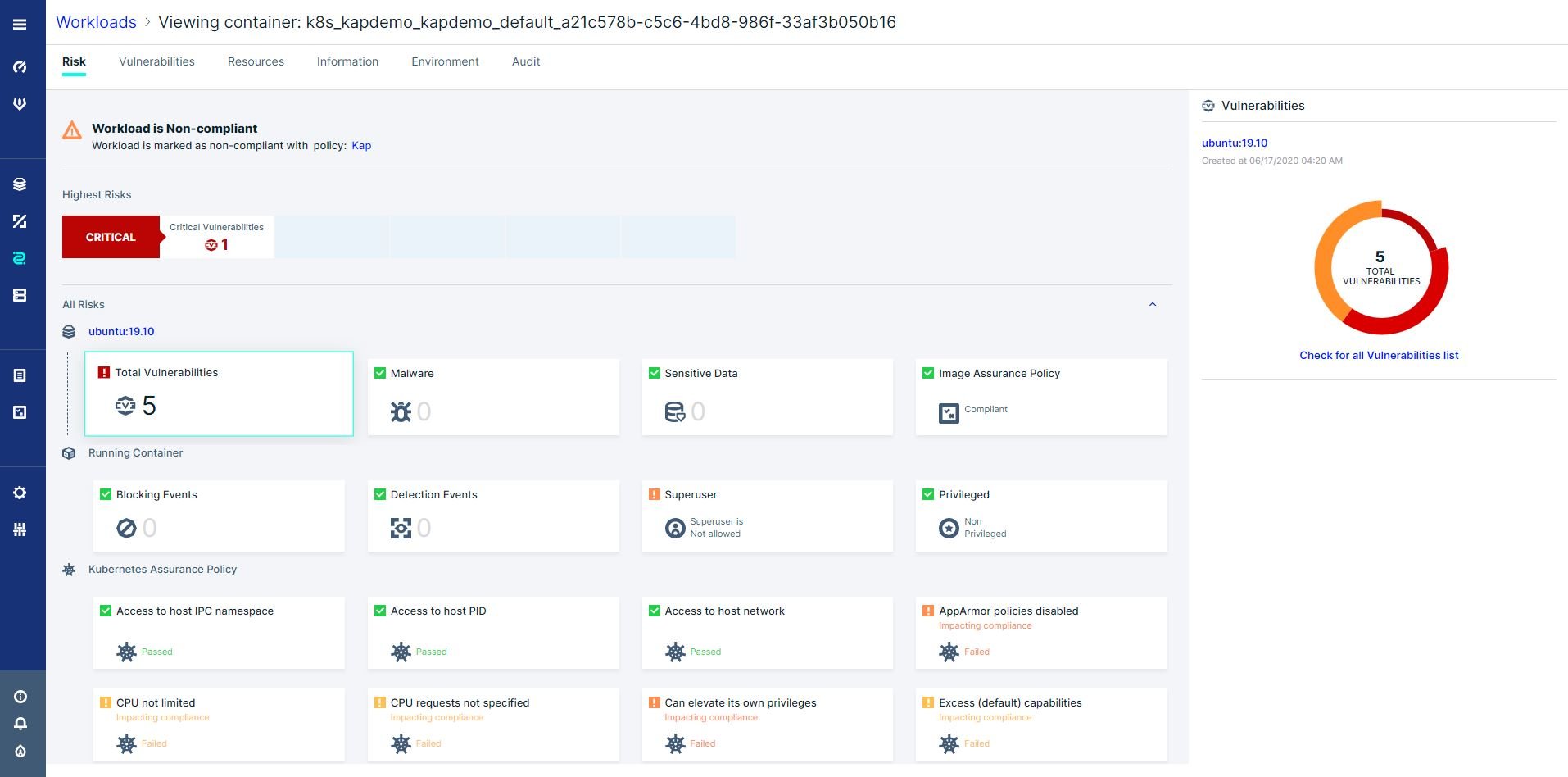1568x777 pixels.
Task: Open the risk analysis percent icon in the sidebar
Action: click(x=20, y=220)
